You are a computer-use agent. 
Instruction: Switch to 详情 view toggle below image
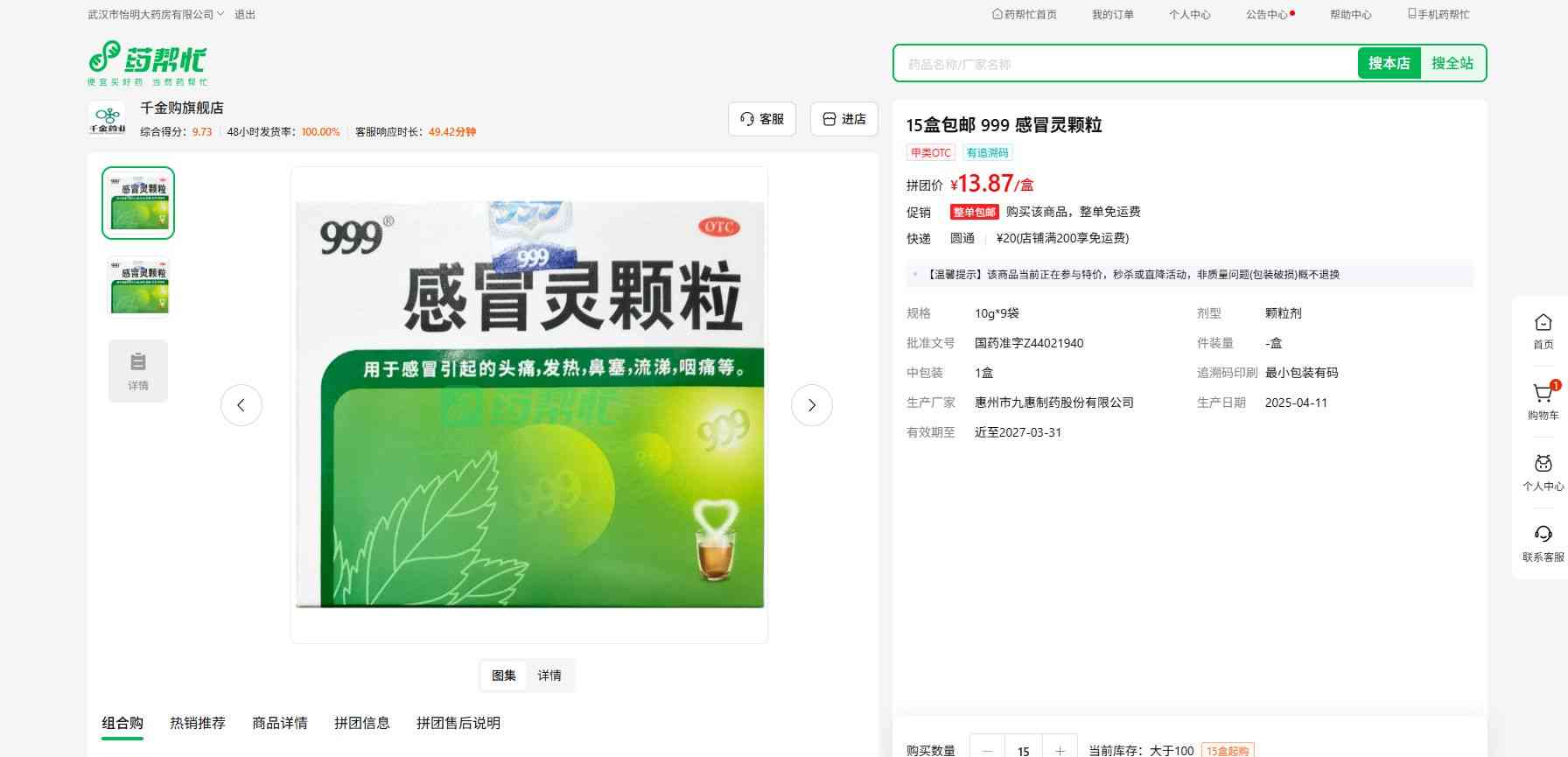[x=549, y=676]
